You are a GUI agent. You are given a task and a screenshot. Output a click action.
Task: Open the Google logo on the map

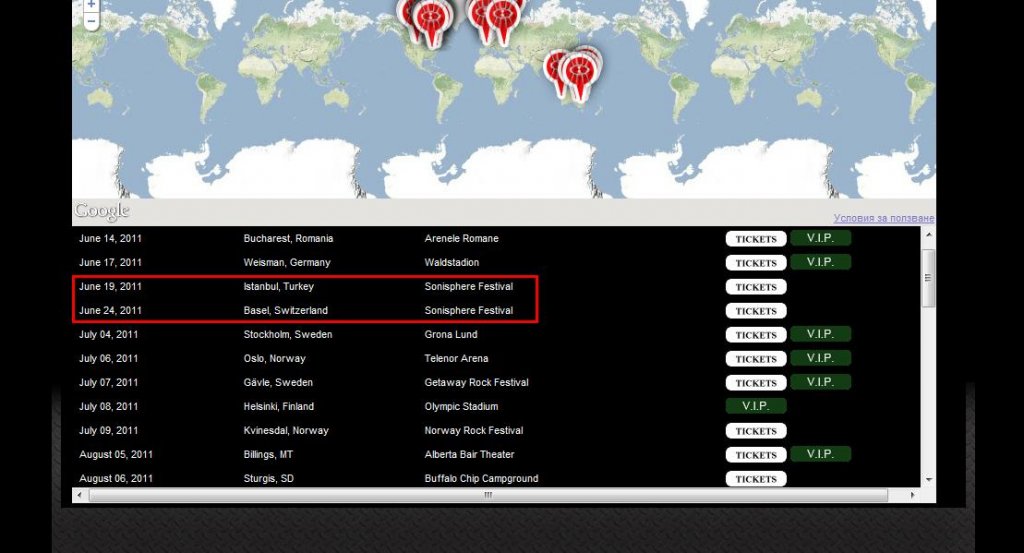point(102,211)
